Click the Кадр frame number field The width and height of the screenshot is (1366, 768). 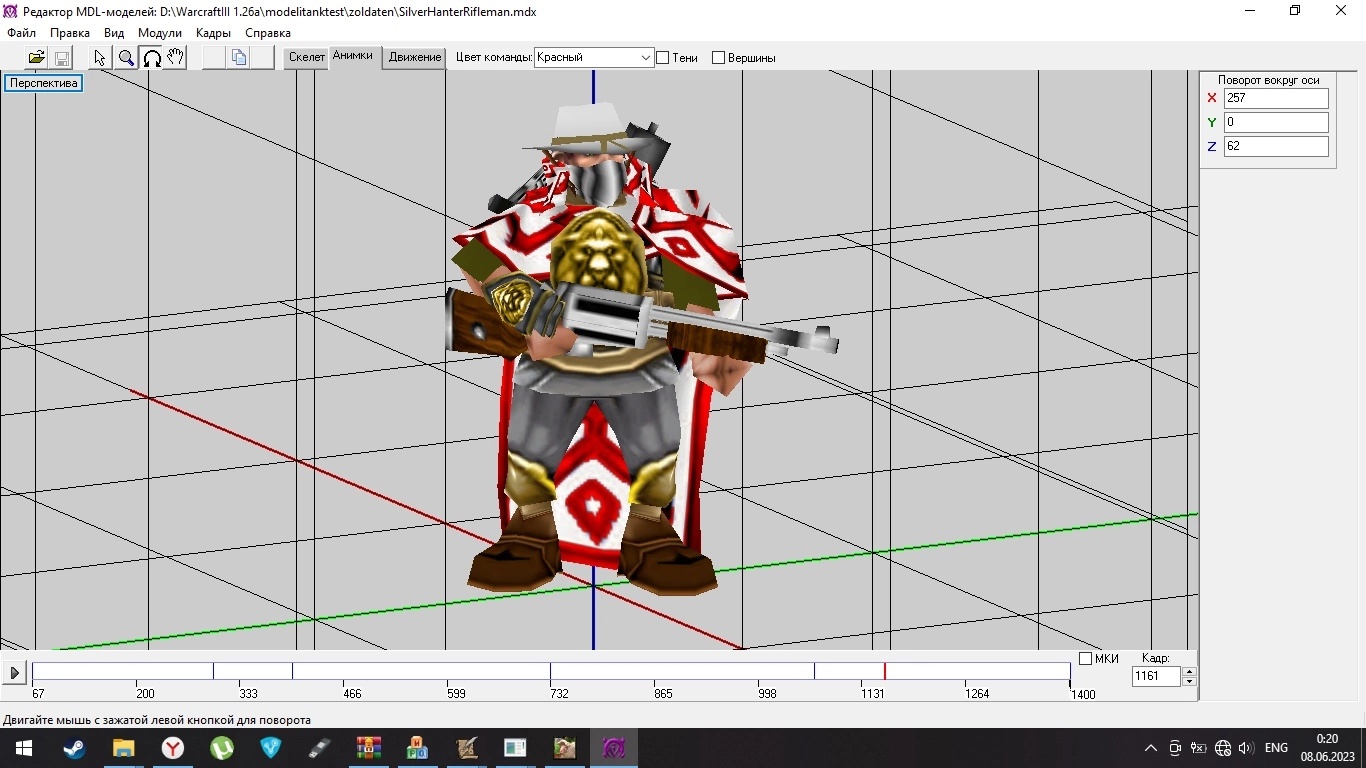[x=1156, y=676]
